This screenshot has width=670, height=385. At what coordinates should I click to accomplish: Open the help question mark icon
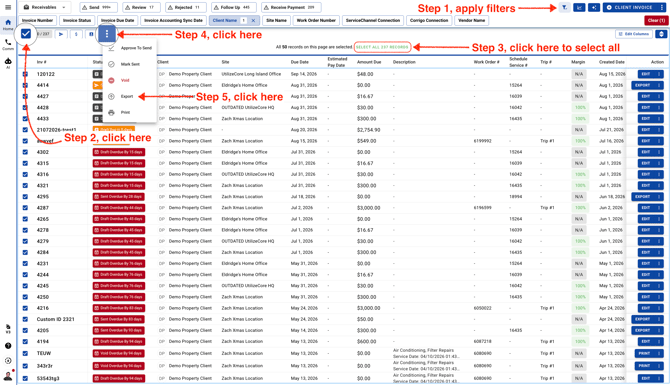pyautogui.click(x=8, y=346)
